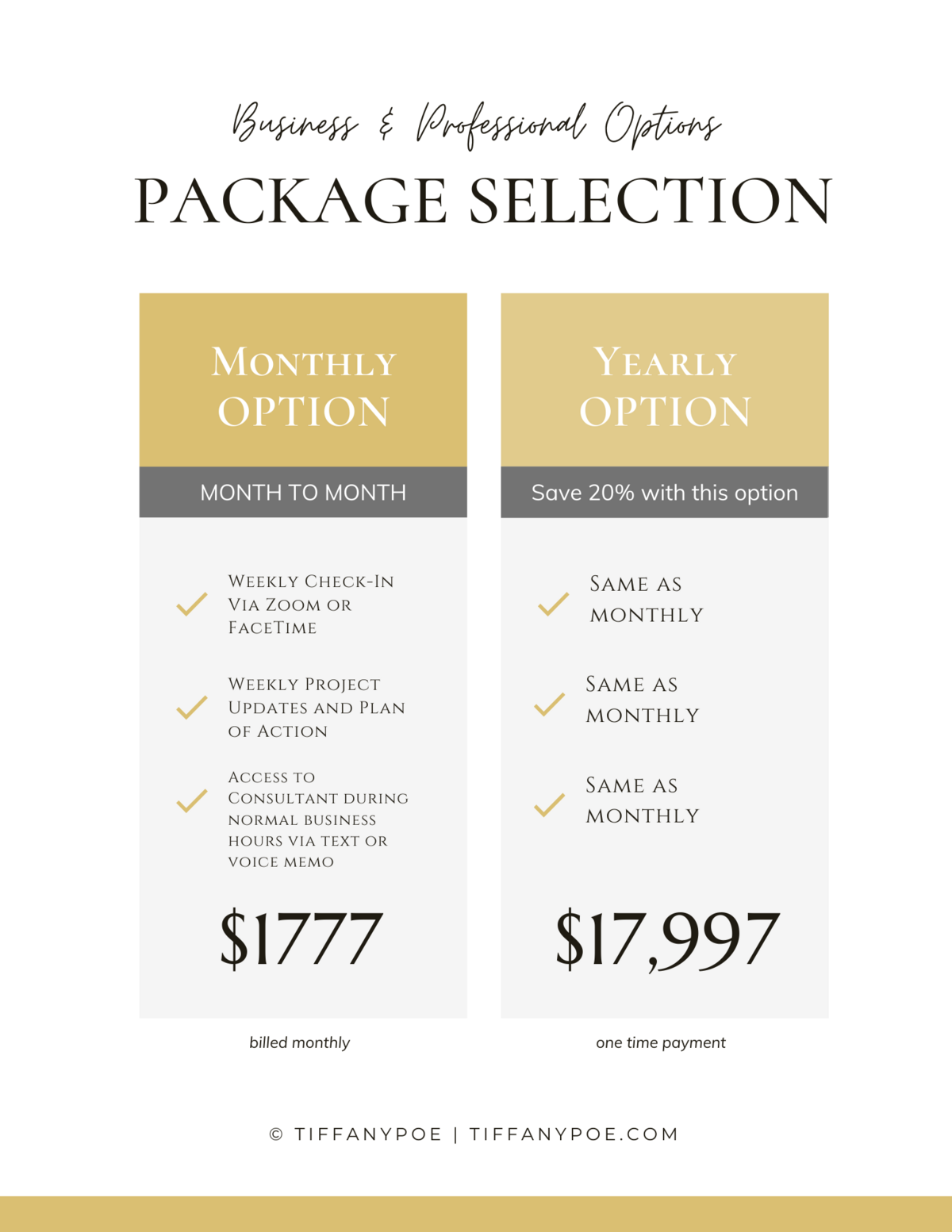Click the $1777 monthly price
Screen dimensions: 952x1232
click(301, 939)
